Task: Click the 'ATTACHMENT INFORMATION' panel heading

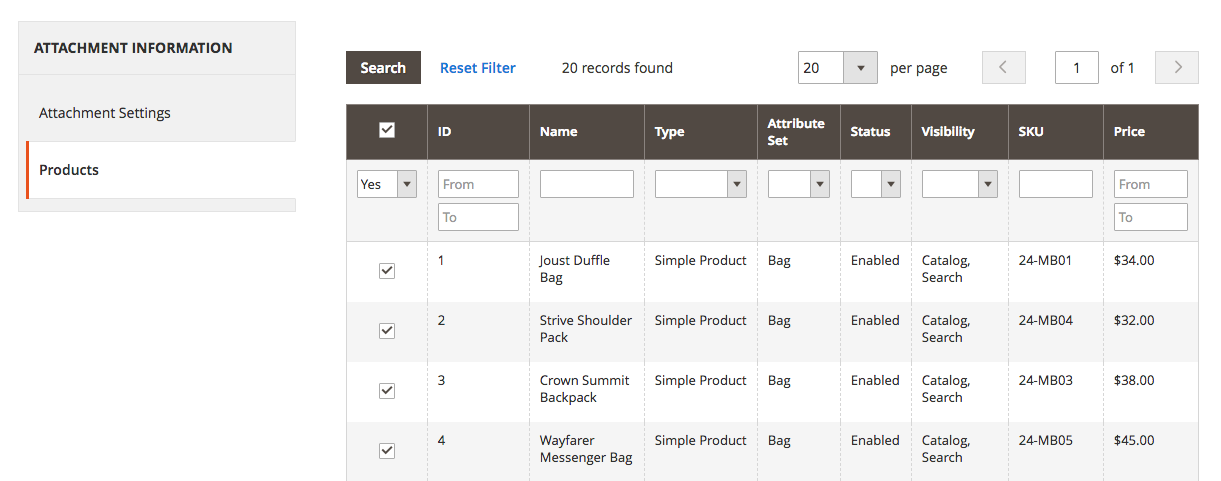Action: point(133,48)
